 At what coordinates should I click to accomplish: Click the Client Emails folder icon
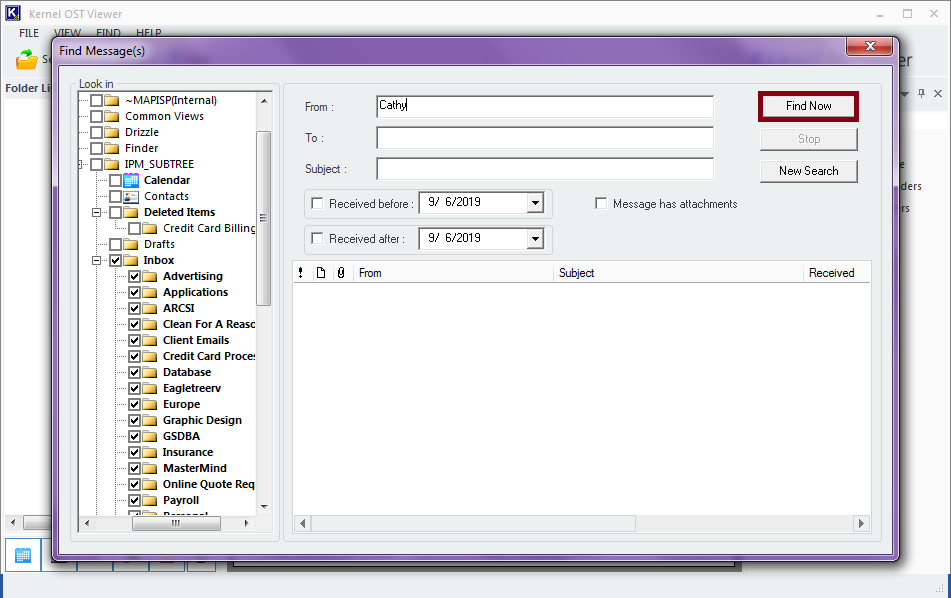(x=150, y=340)
